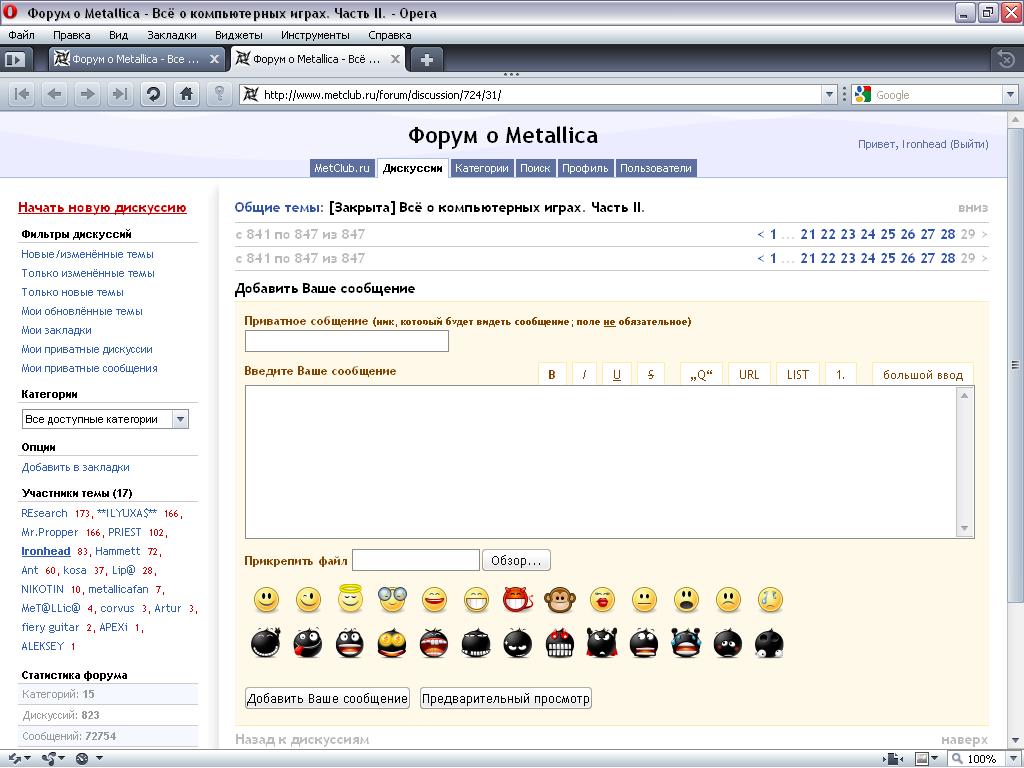The image size is (1024, 768).
Task: Insert the monkey face emoticon
Action: (560, 599)
